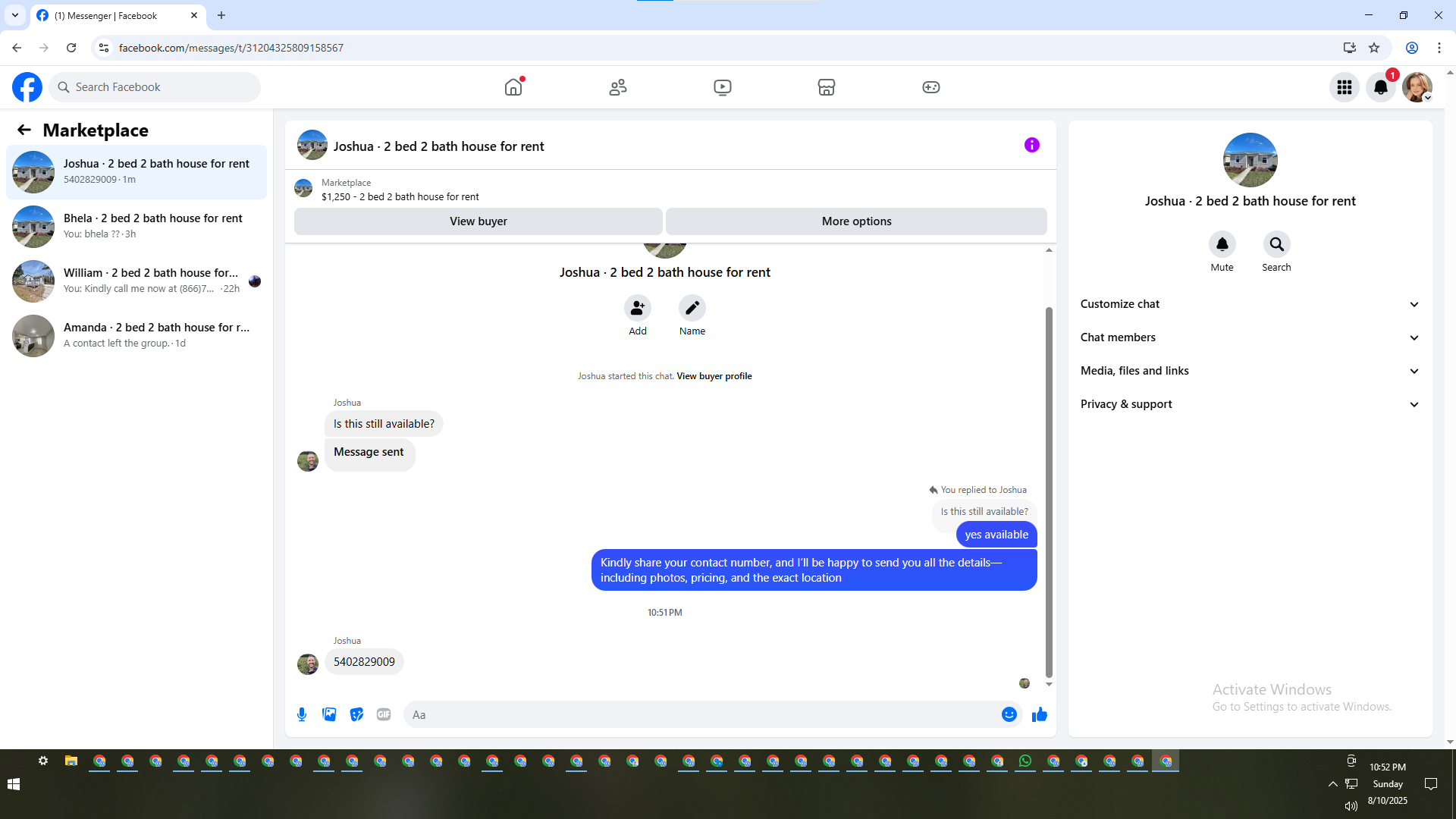Open WhatsApp from the Windows taskbar
Screen dimensions: 1456x819
(x=1025, y=761)
